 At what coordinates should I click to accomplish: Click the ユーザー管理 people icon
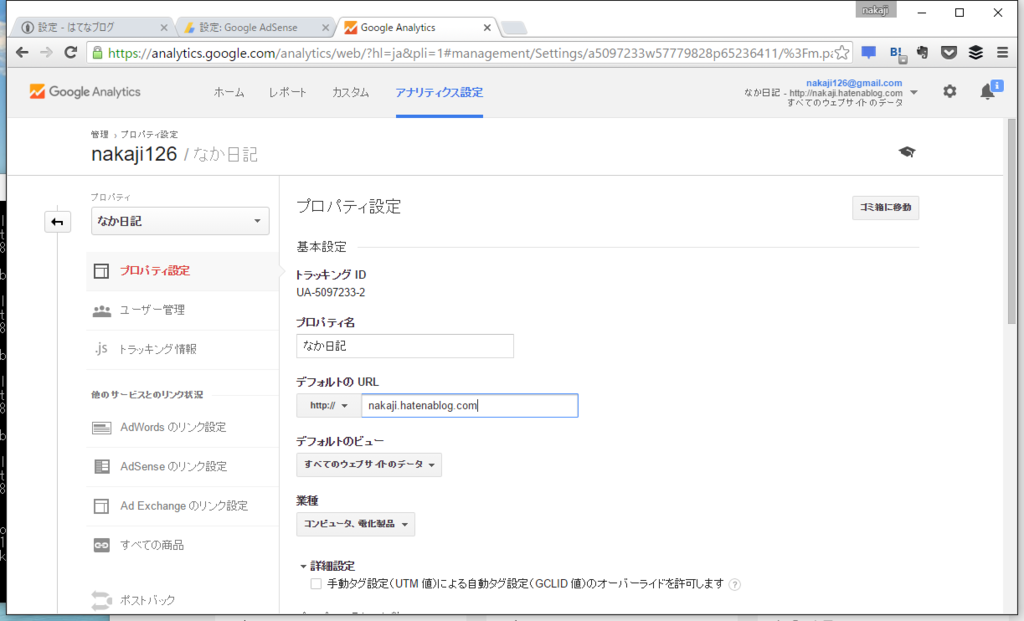(x=101, y=311)
